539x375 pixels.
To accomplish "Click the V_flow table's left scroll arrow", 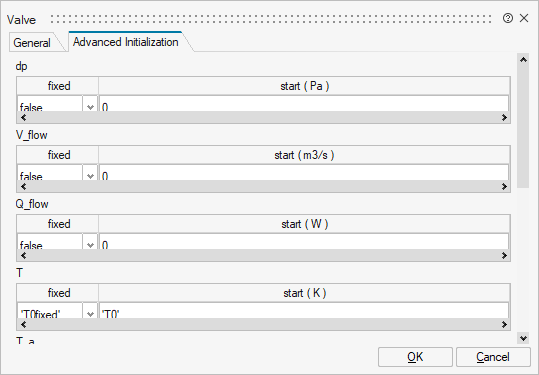I will pos(23,187).
